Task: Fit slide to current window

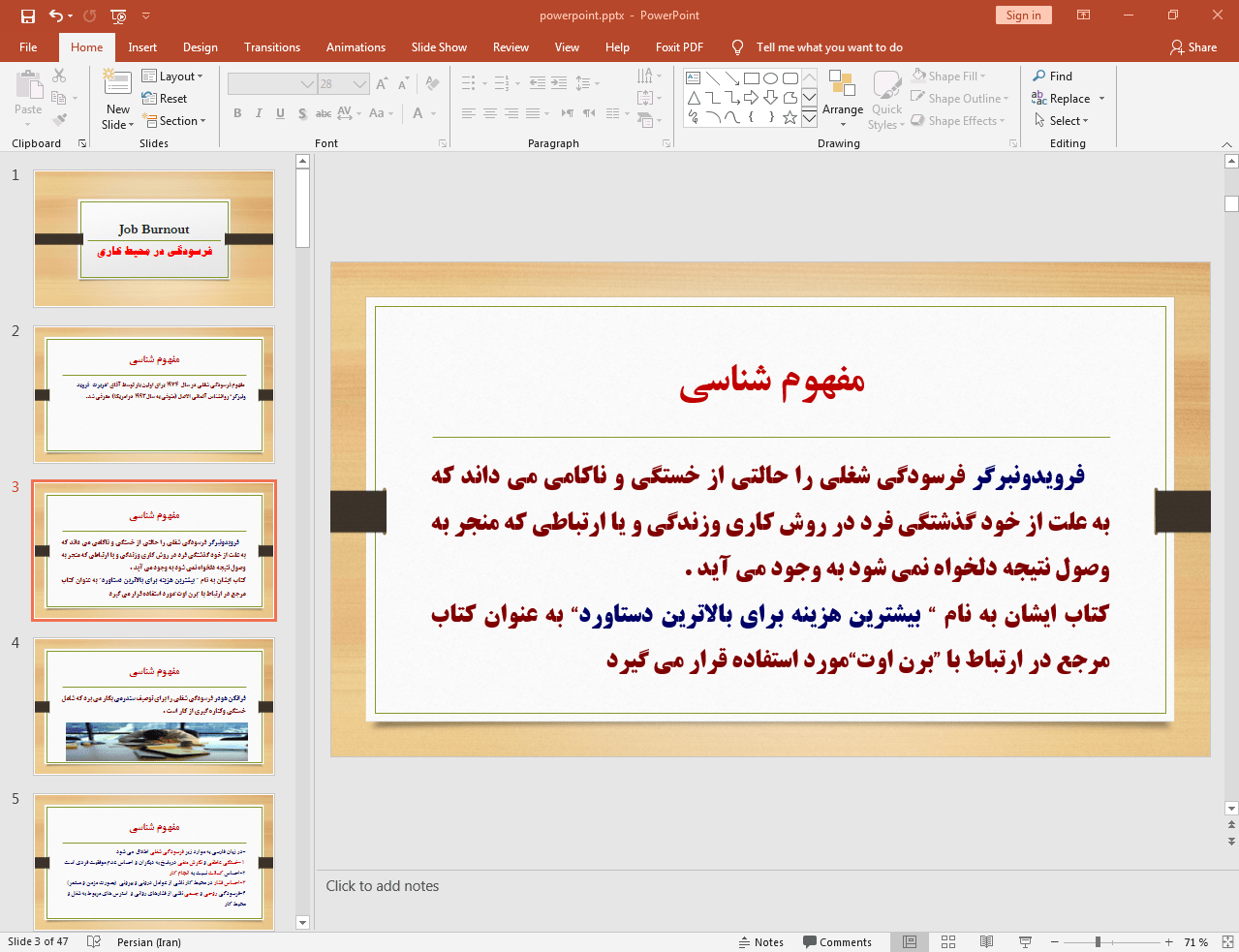Action: point(1227,942)
